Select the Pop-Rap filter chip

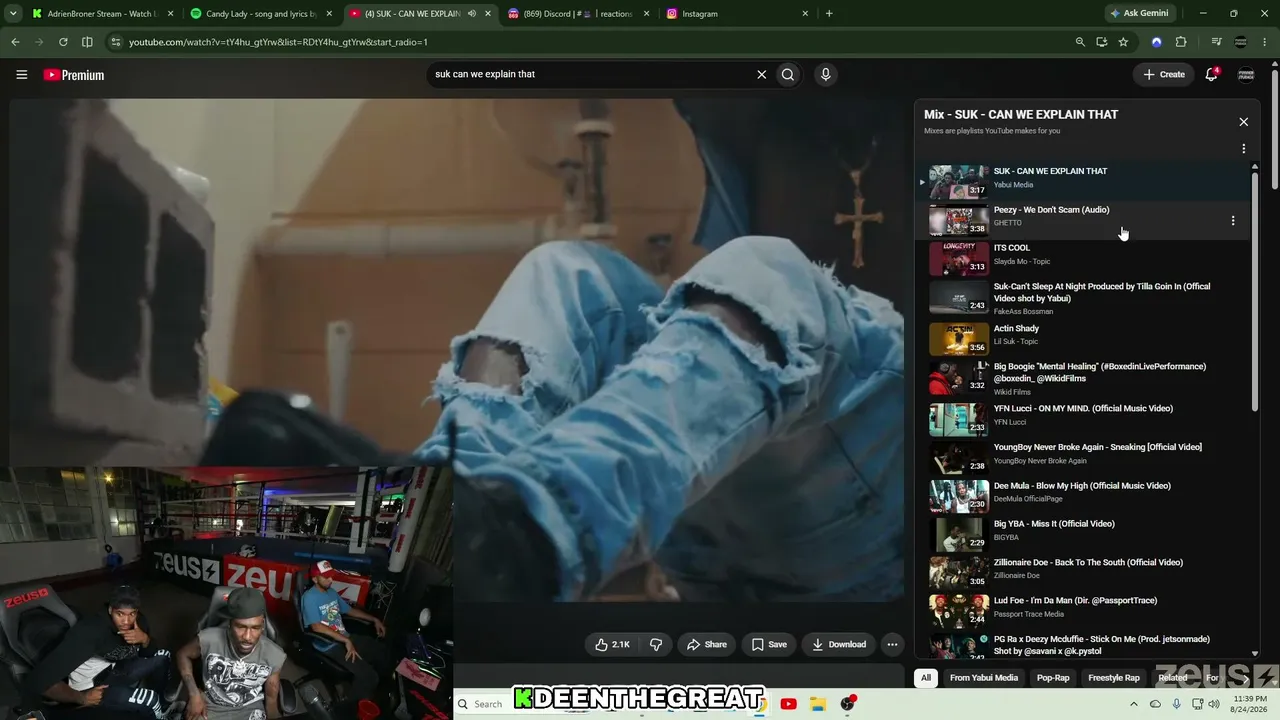[x=1053, y=678]
